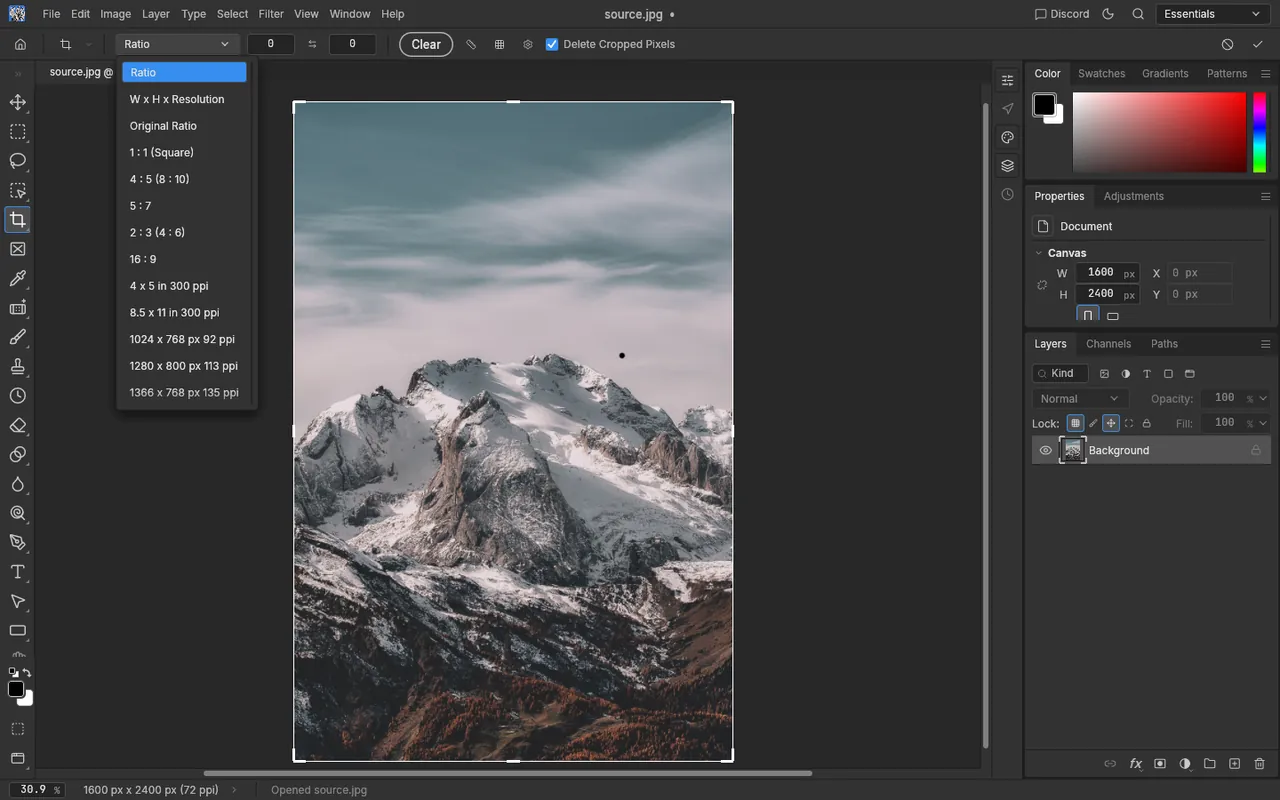Viewport: 1280px width, 800px height.
Task: Activate the Type tool
Action: coord(18,572)
